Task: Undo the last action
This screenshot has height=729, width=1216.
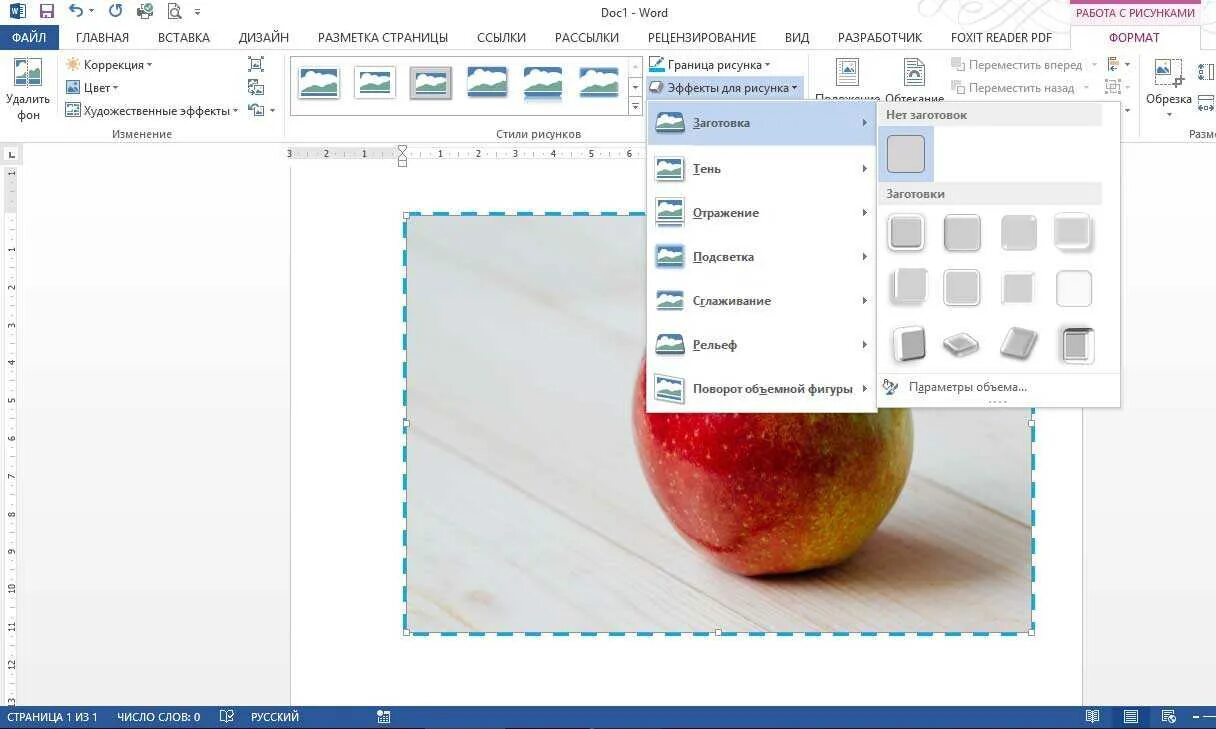Action: click(x=76, y=12)
